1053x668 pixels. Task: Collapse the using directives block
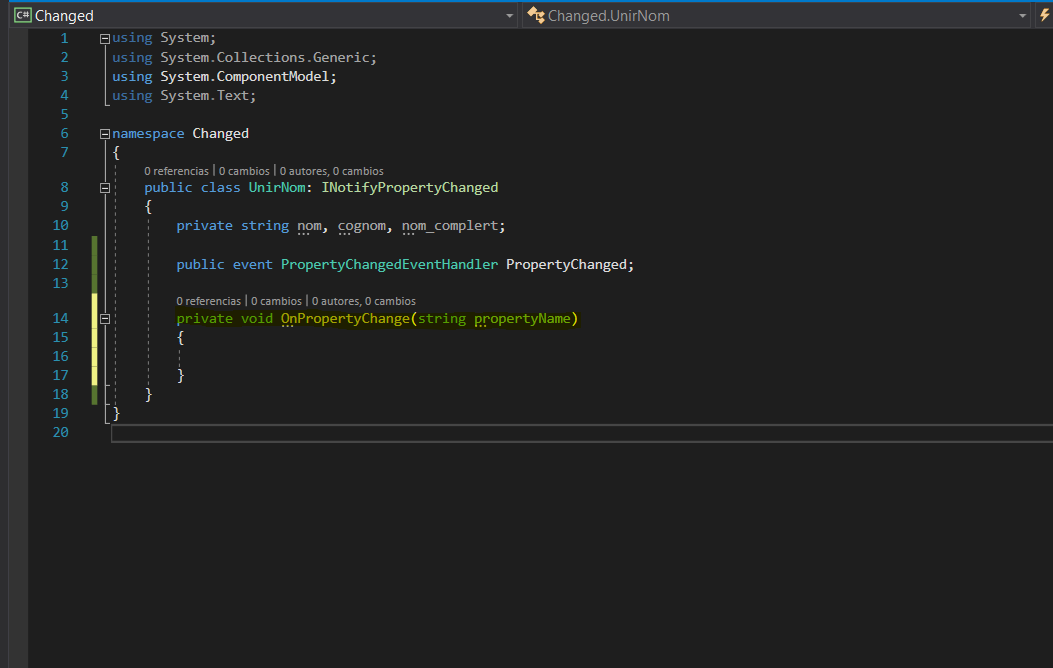tap(105, 38)
